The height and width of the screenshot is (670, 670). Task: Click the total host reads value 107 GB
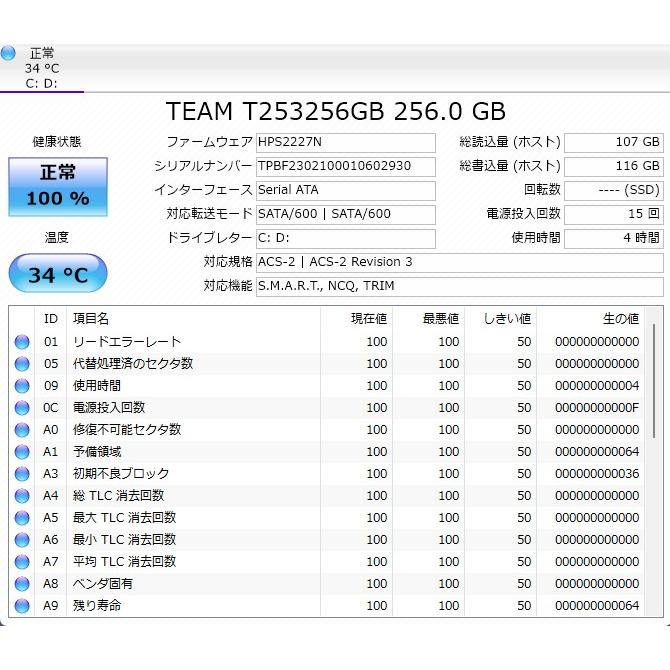(614, 142)
